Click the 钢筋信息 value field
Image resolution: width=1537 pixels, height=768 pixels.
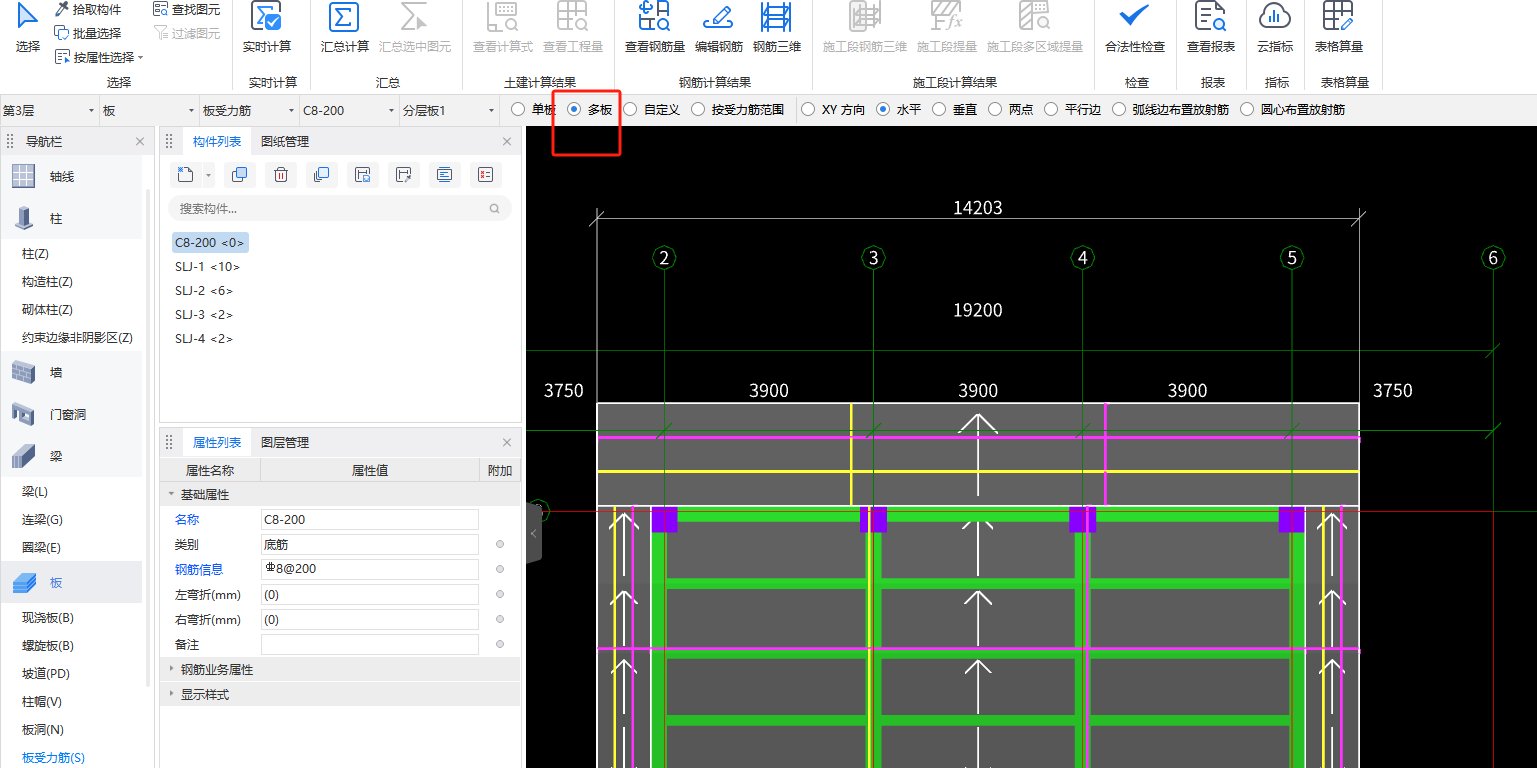(370, 569)
